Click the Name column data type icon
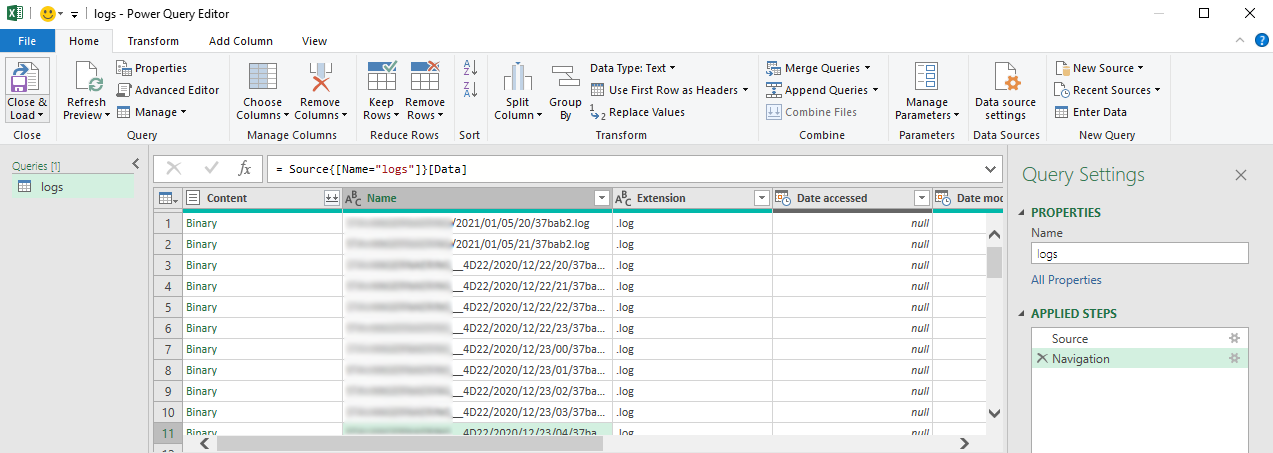This screenshot has height=453, width=1273. (x=353, y=198)
